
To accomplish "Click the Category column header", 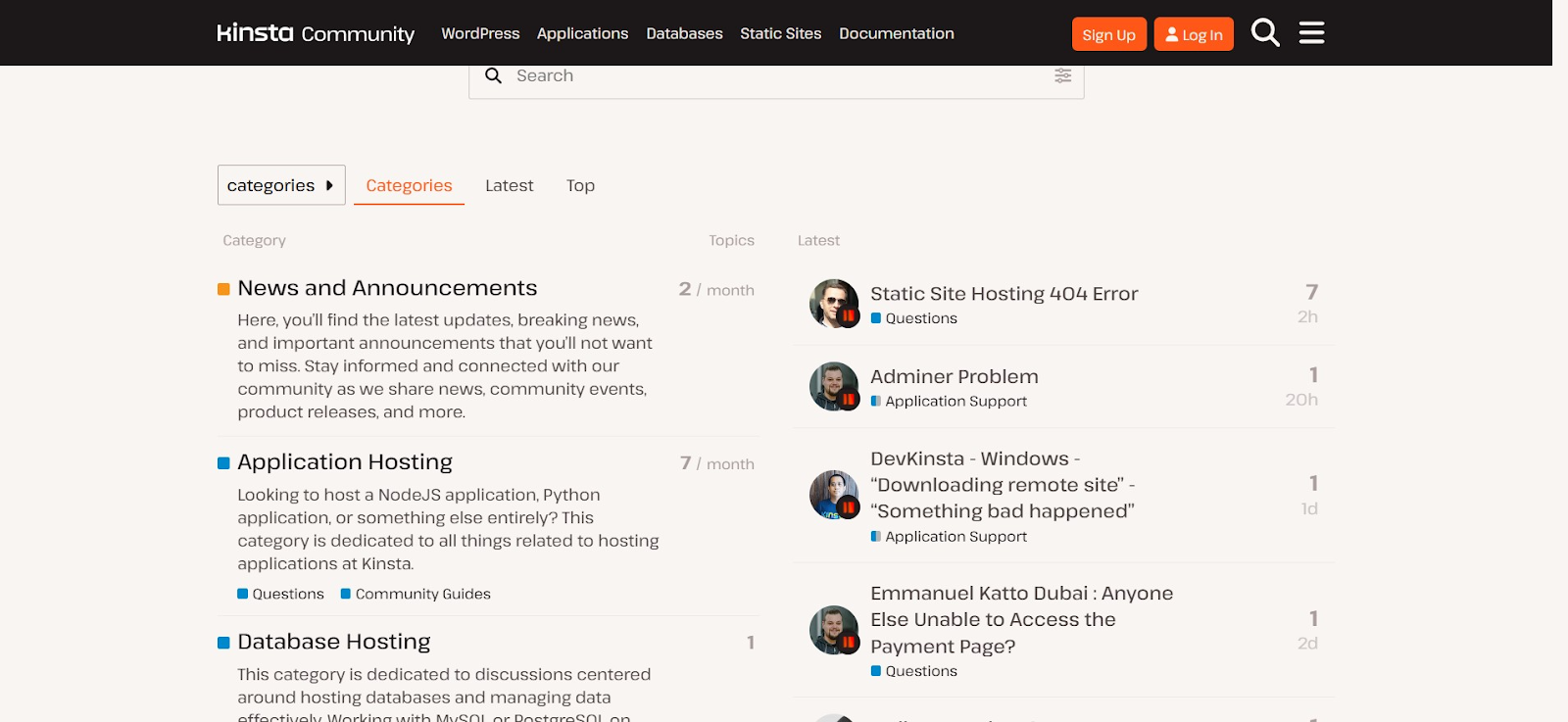I will point(254,240).
